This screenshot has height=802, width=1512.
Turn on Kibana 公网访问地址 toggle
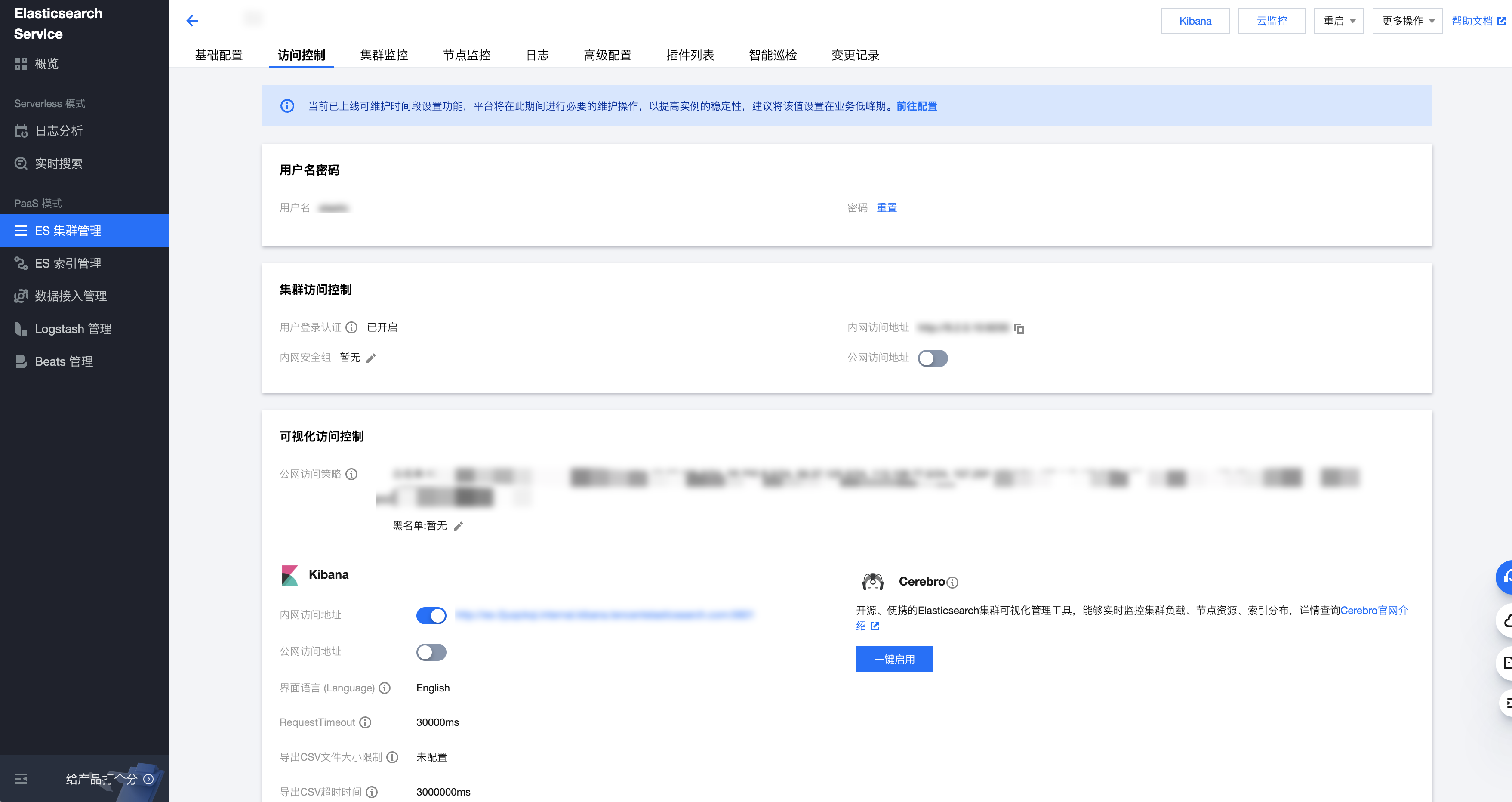point(431,652)
